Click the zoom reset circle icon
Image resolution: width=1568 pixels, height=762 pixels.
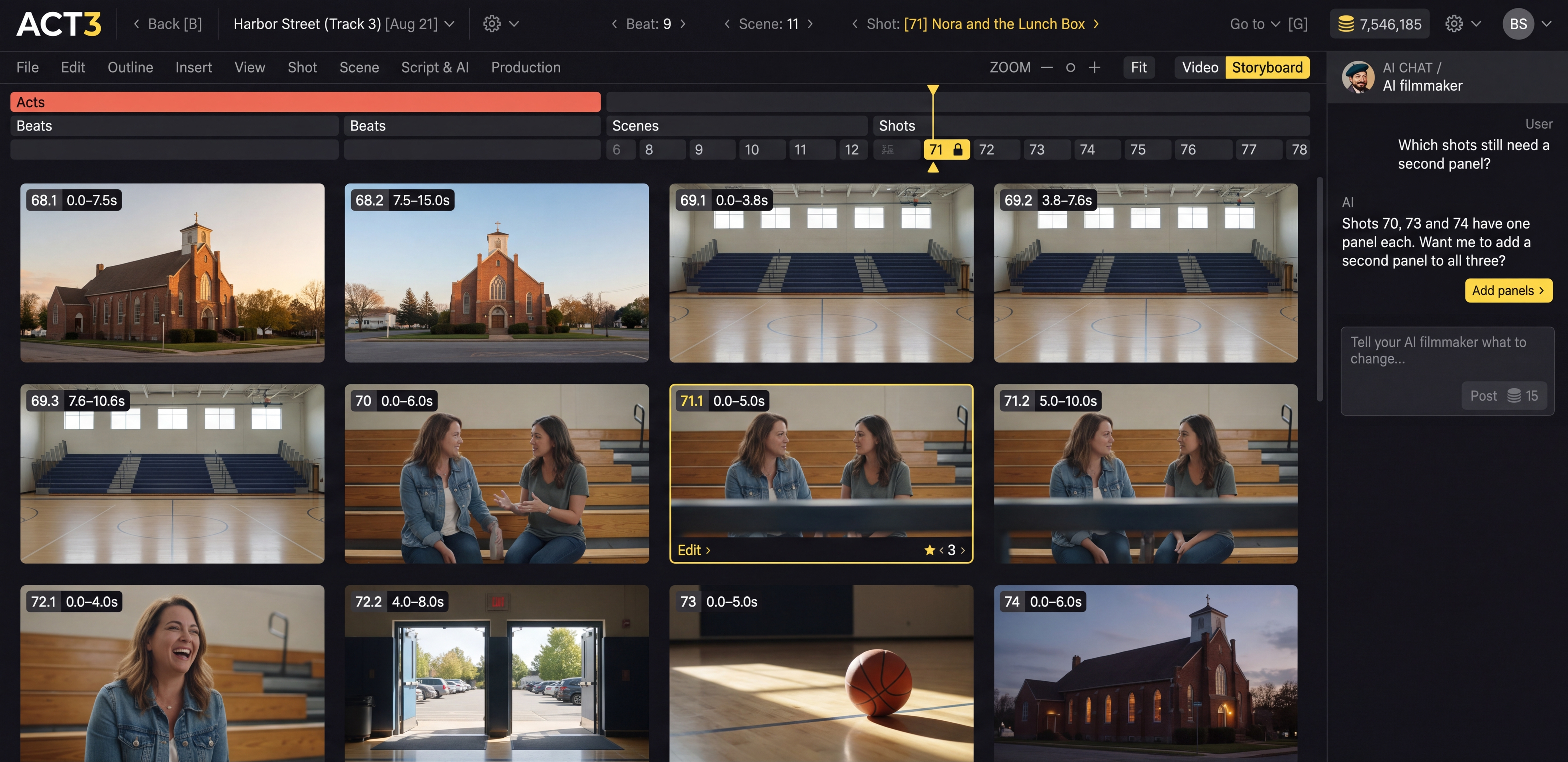click(x=1071, y=68)
